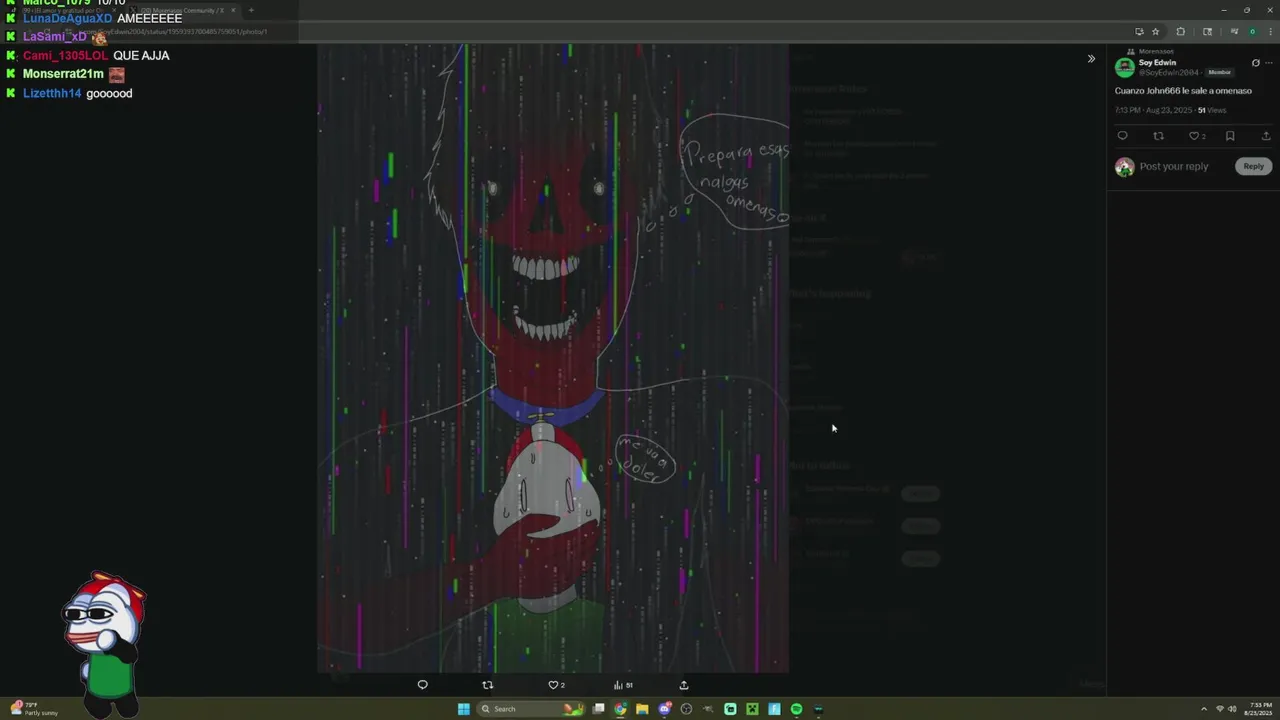Screen dimensions: 1280x720
Task: Expand the system tray hidden icons chevron
Action: [1204, 709]
